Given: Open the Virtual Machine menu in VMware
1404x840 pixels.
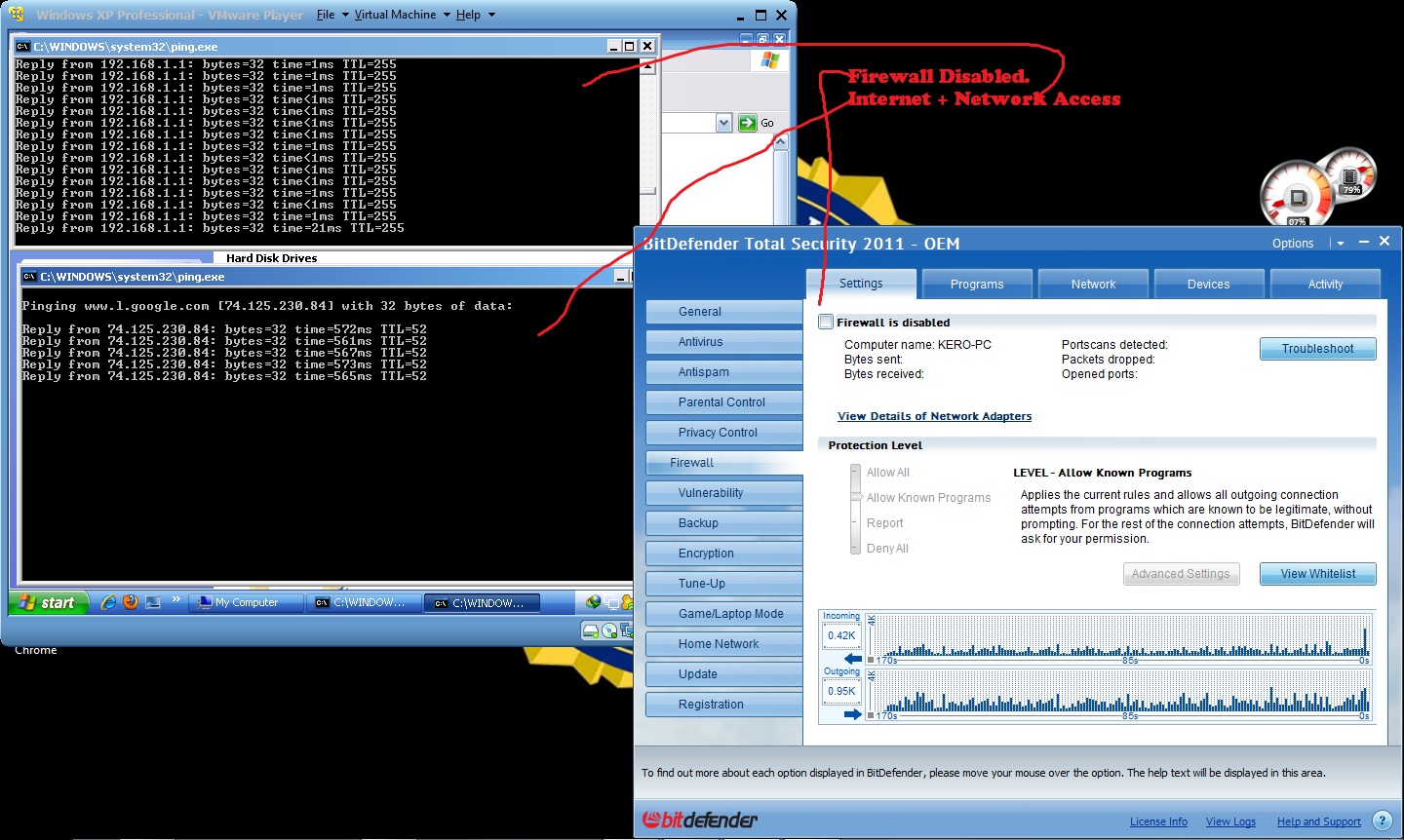Looking at the screenshot, I should tap(402, 15).
